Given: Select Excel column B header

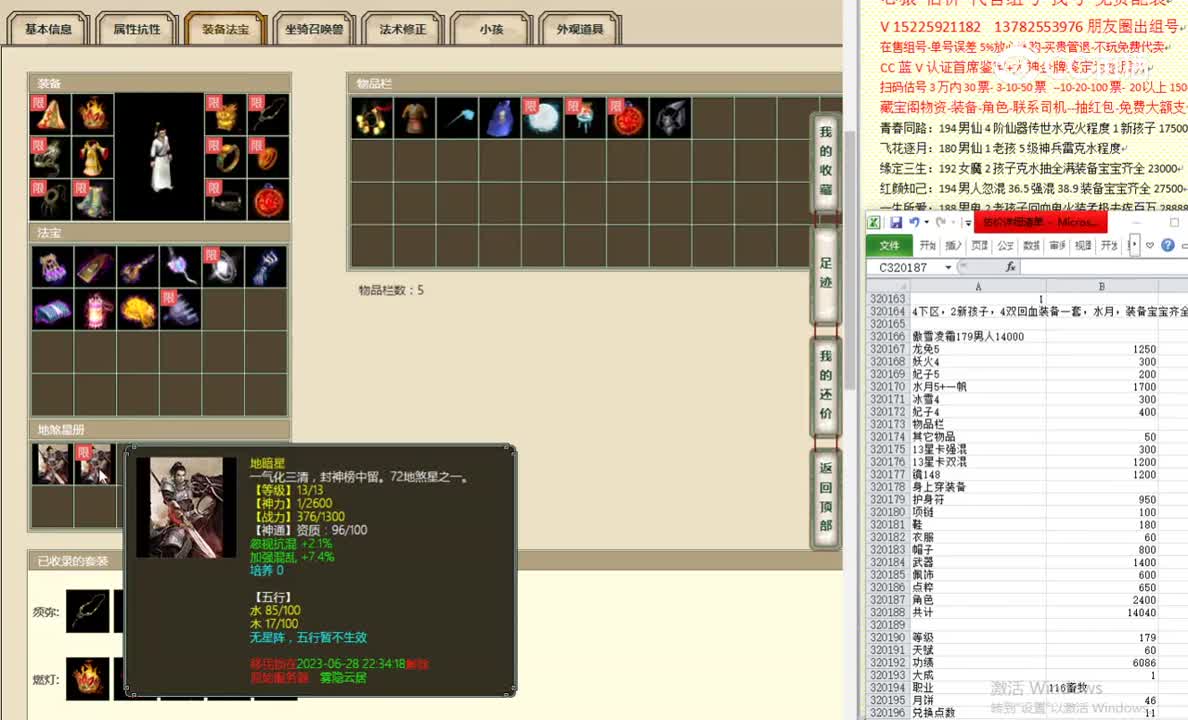Looking at the screenshot, I should point(1102,286).
